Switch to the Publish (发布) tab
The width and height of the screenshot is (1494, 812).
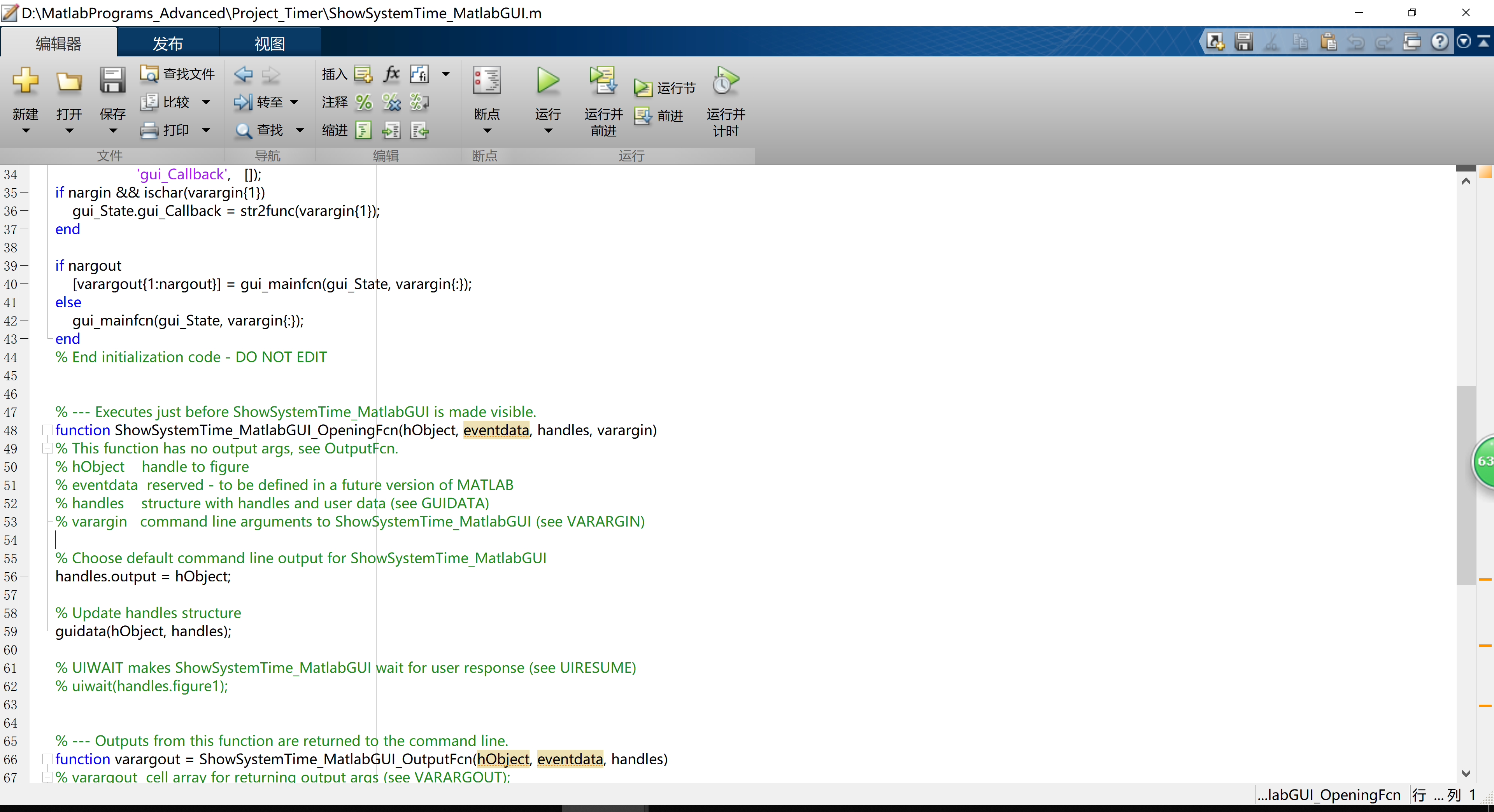168,44
